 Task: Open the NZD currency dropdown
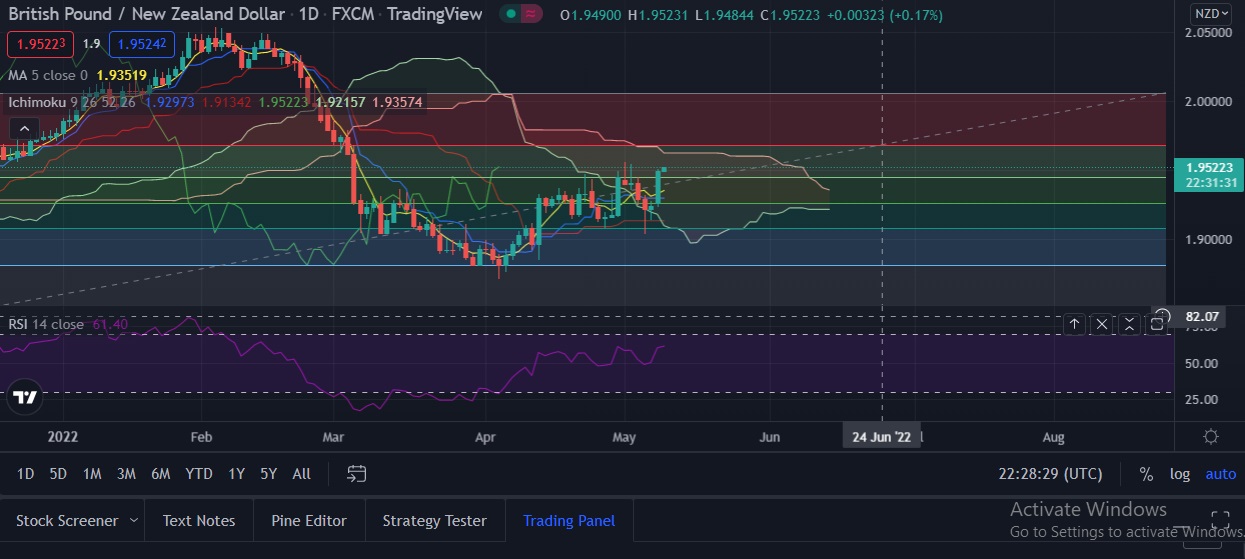1211,14
